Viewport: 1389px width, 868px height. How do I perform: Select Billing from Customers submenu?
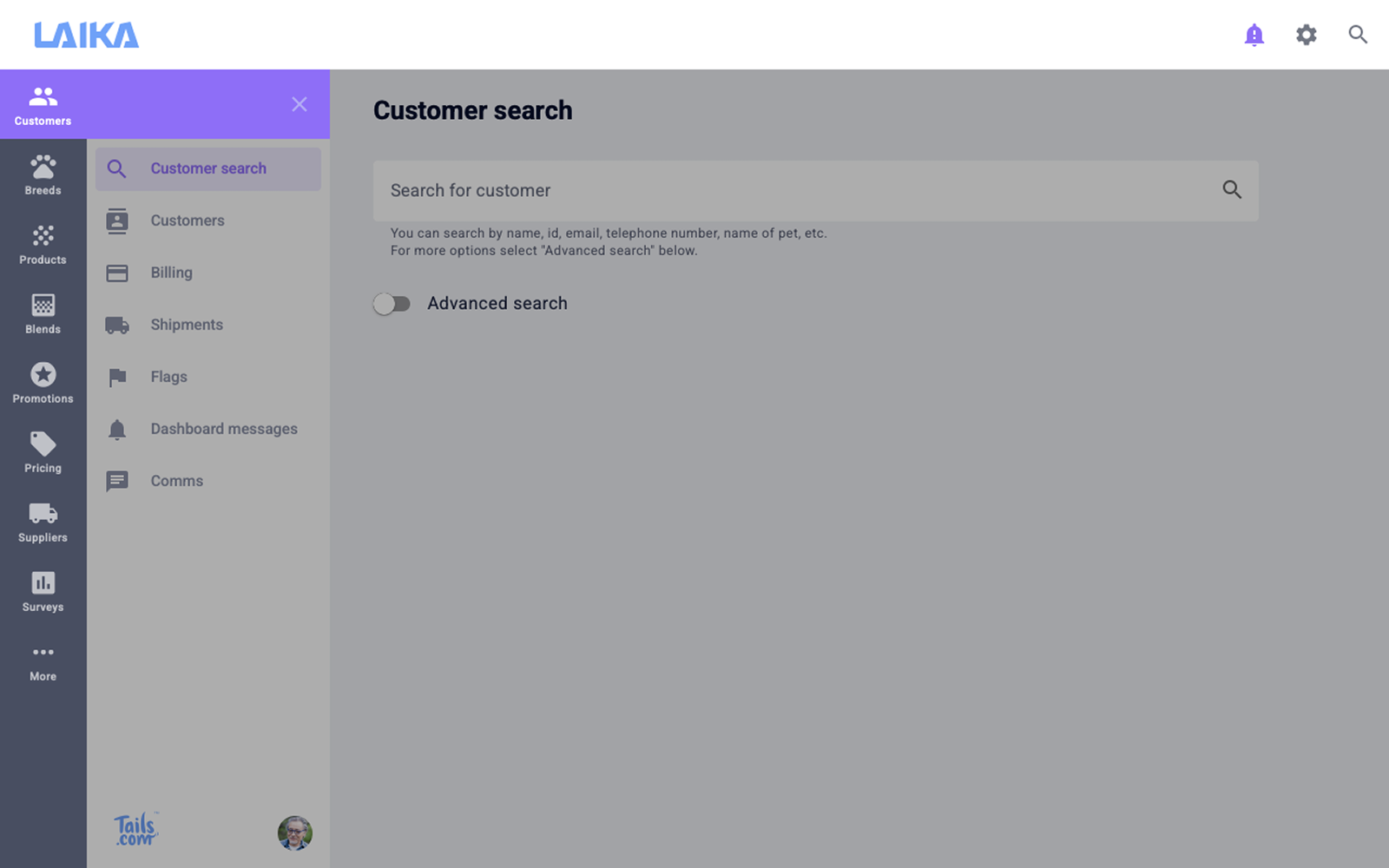(171, 273)
